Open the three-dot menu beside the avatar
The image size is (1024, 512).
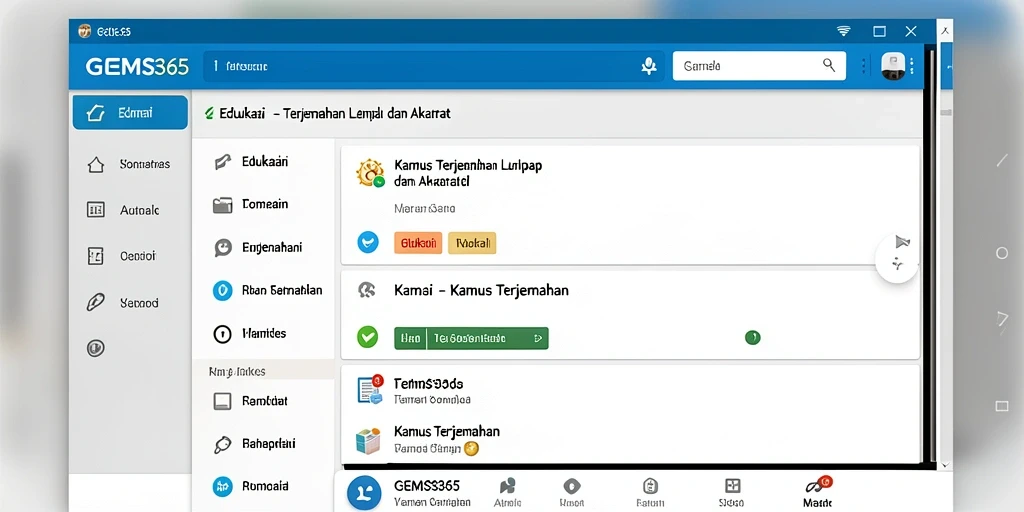click(912, 66)
